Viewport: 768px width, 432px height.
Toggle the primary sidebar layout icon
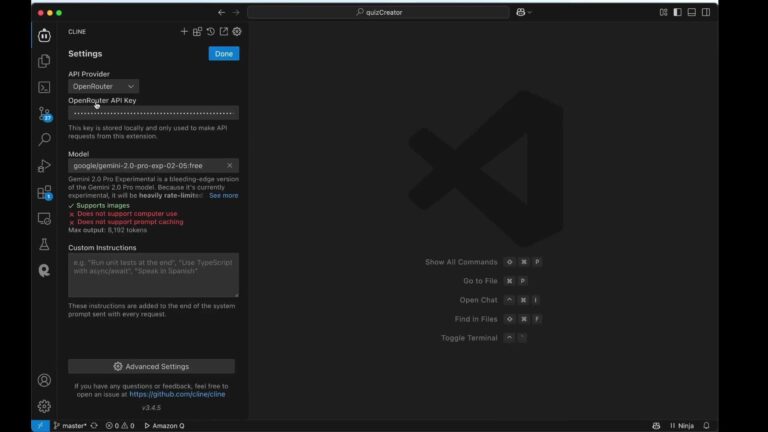pos(677,12)
